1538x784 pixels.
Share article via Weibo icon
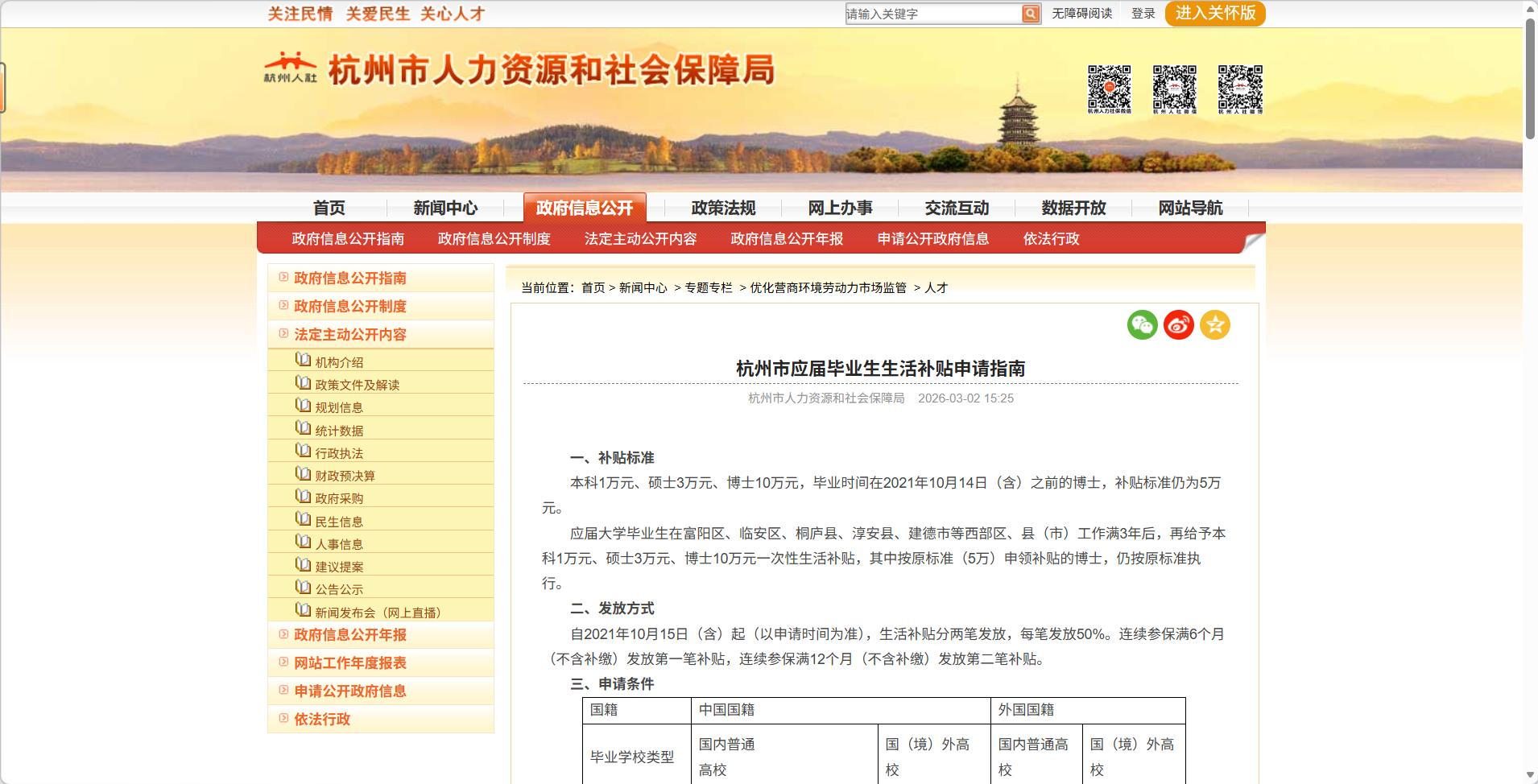[1179, 325]
